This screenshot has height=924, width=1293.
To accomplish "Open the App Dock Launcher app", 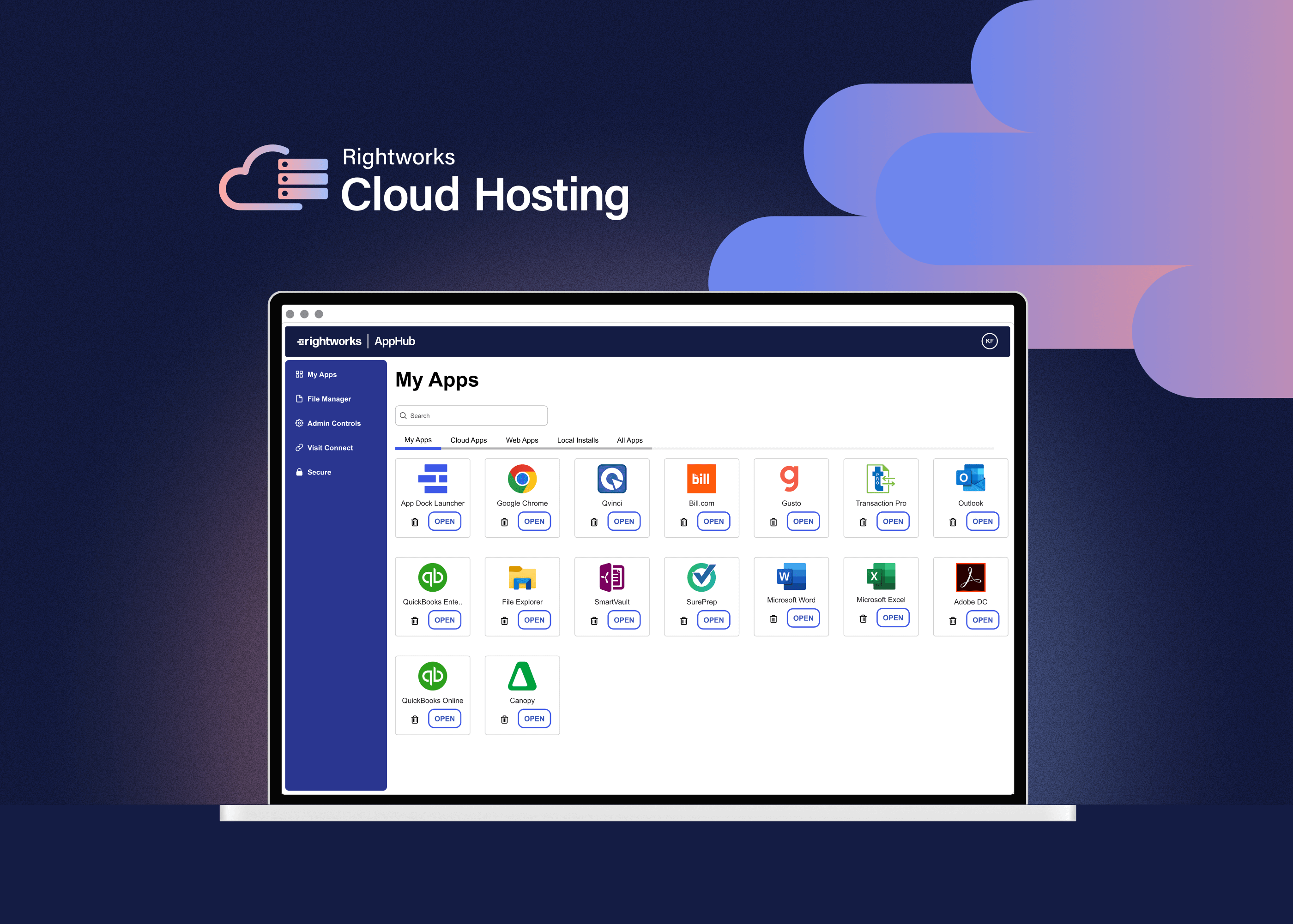I will [444, 521].
